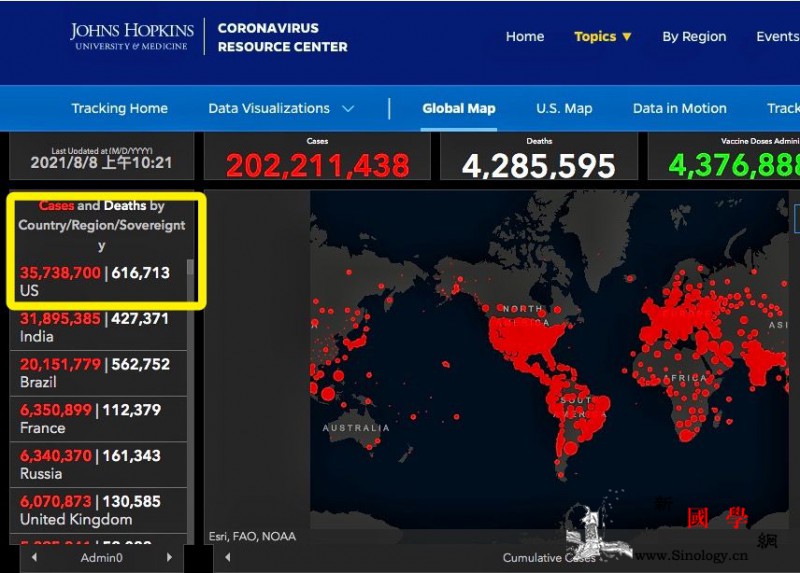Select the Brazil row in country list
This screenshot has height=573, width=800.
click(98, 373)
